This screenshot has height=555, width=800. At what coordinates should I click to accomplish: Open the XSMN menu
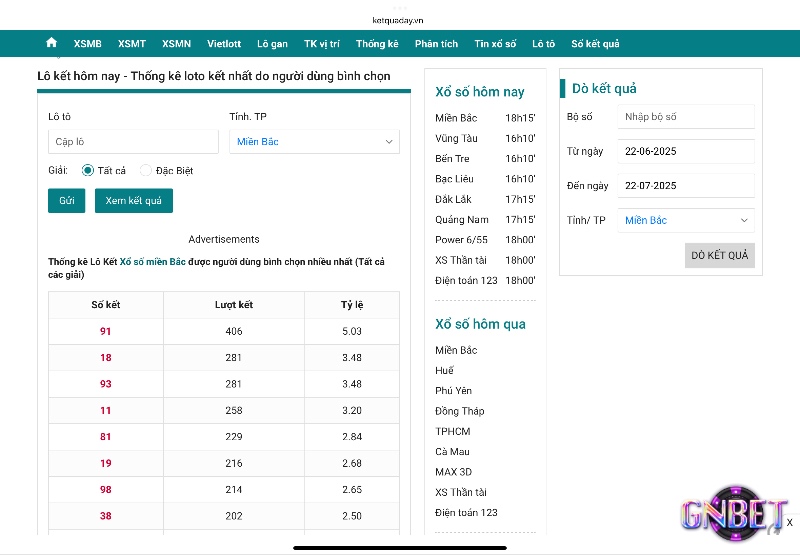tap(177, 44)
